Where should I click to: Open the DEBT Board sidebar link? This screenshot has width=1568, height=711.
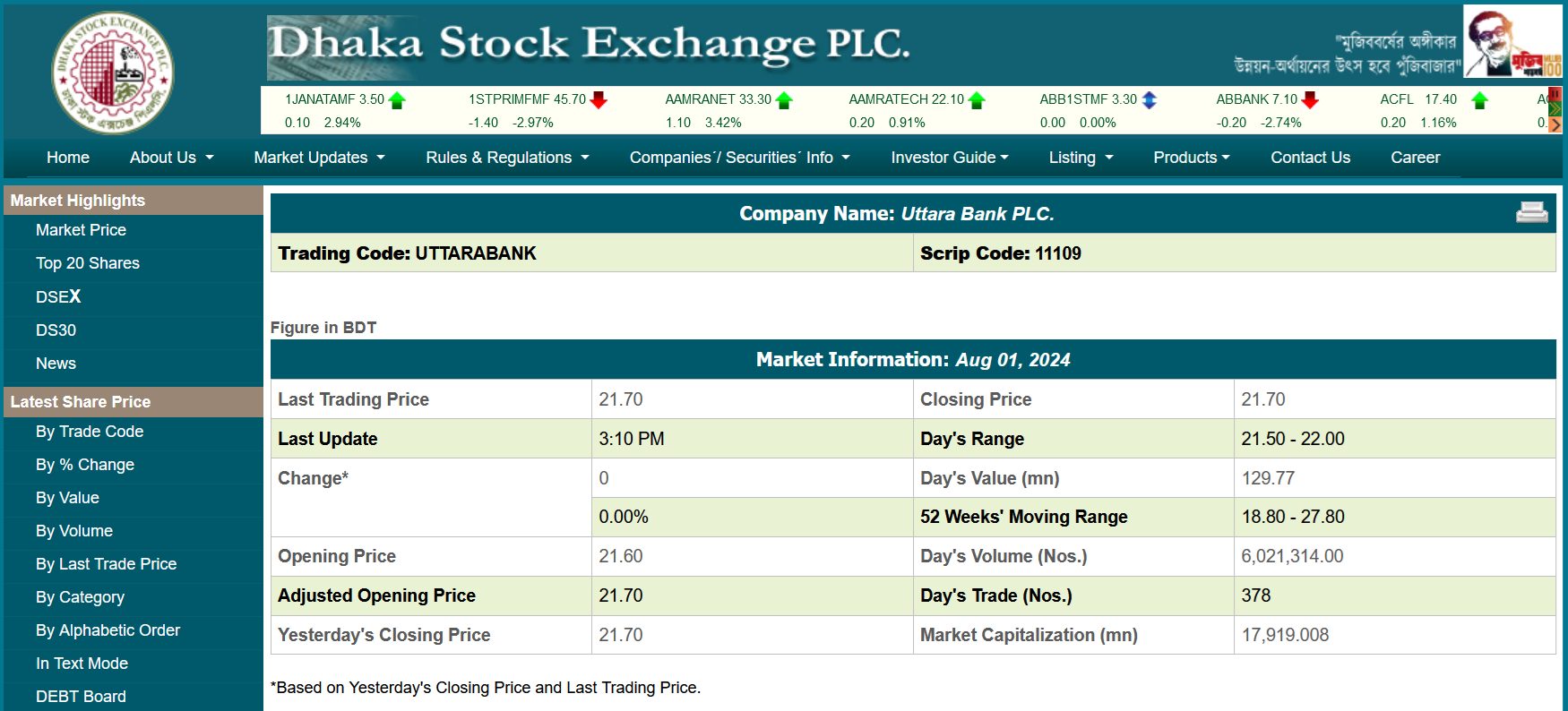81,697
